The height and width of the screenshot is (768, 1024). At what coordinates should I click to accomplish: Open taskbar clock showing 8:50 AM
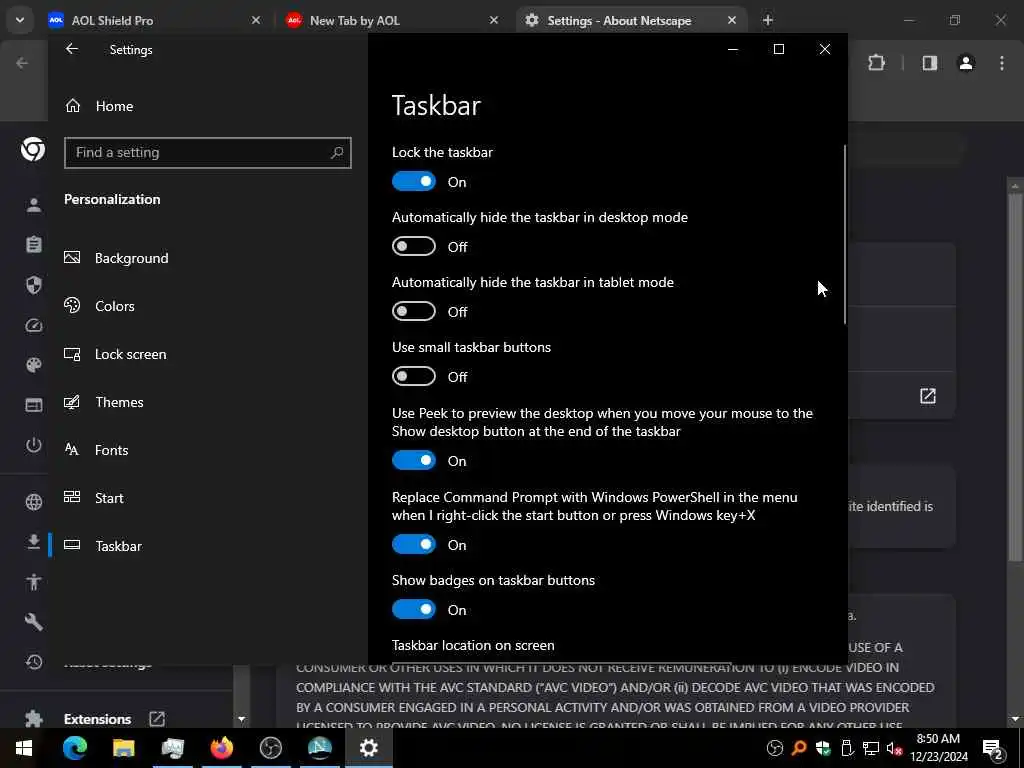[938, 748]
